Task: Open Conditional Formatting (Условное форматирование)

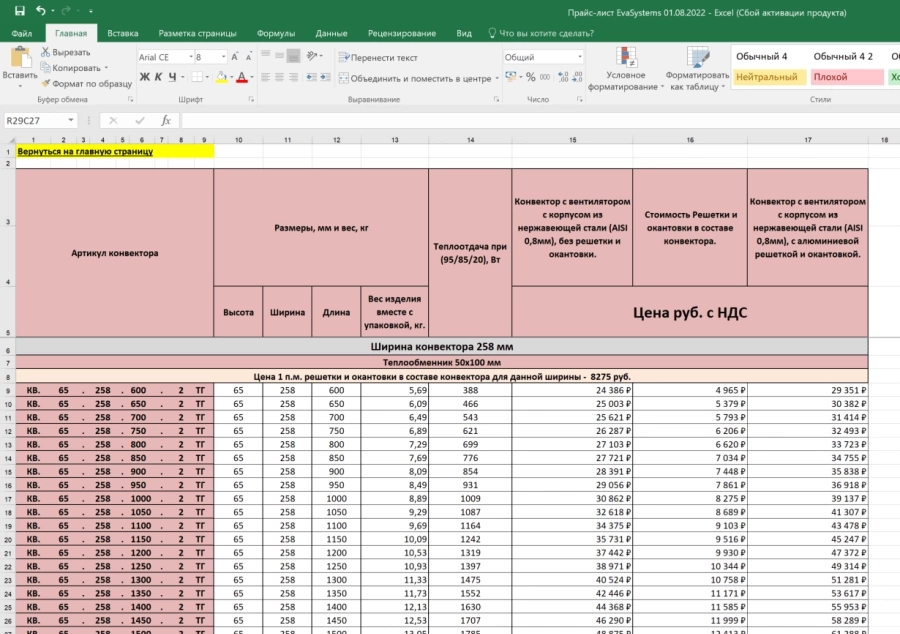Action: [626, 69]
